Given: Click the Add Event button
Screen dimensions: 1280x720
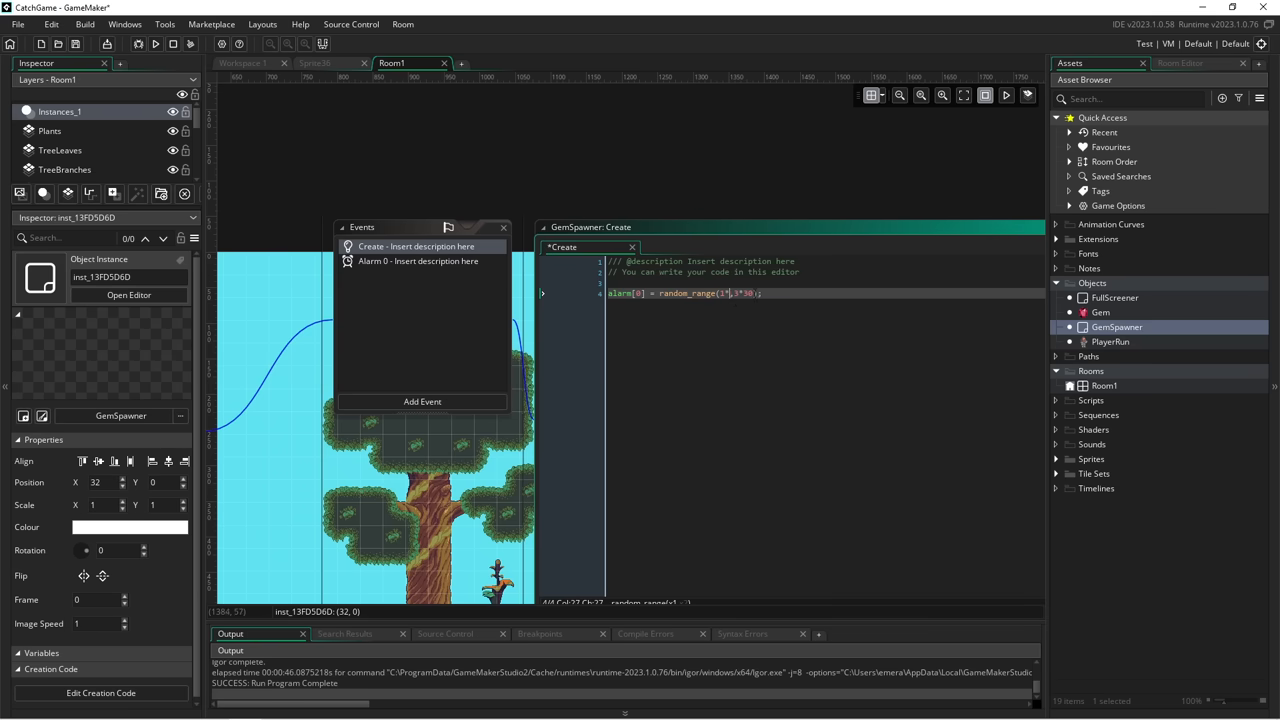Looking at the screenshot, I should (422, 401).
